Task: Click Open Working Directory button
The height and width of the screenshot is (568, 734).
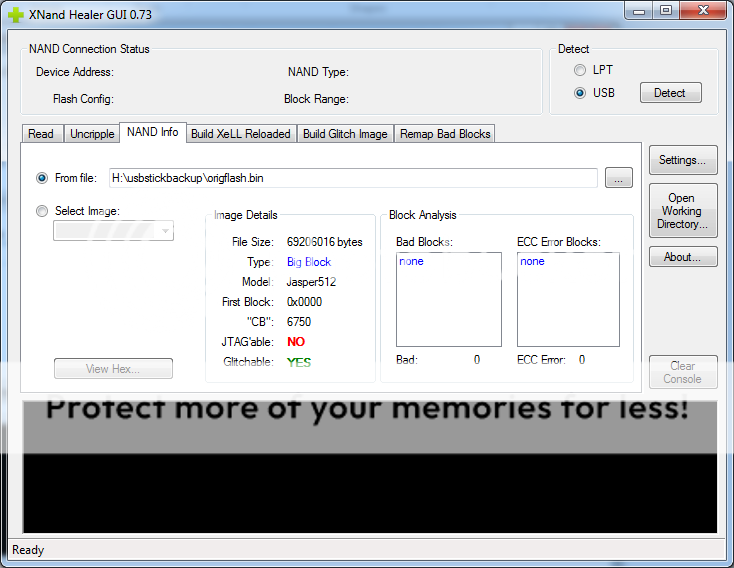Action: coord(682,211)
